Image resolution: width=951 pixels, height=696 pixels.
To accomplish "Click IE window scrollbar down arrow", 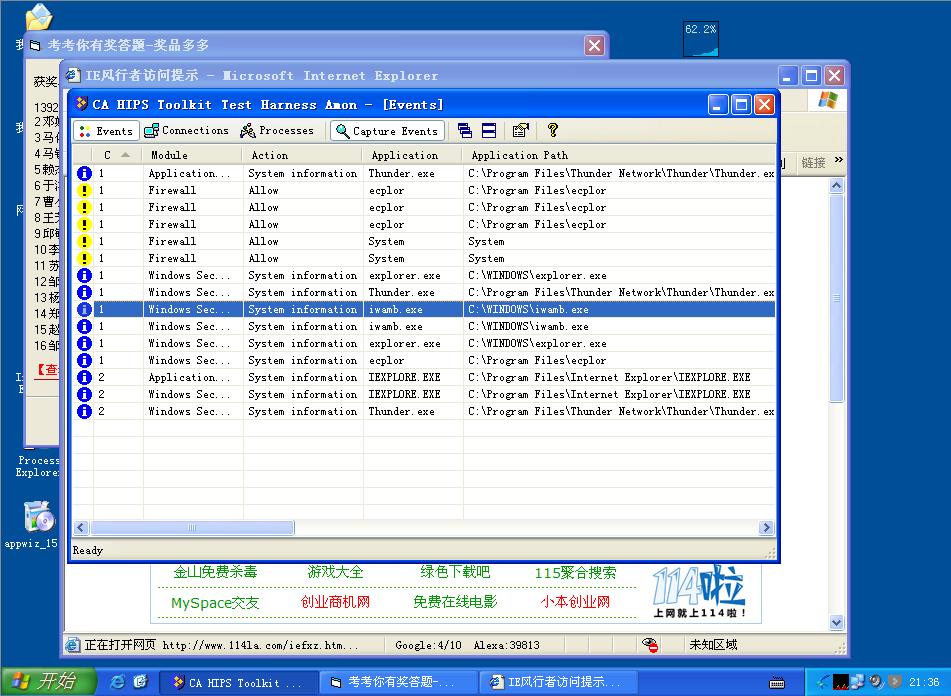I will pos(837,622).
